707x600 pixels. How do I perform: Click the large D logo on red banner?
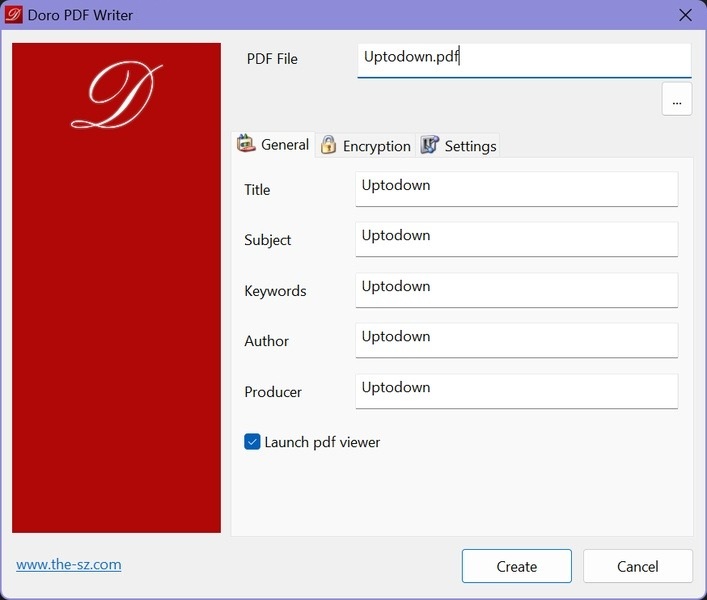[x=117, y=96]
